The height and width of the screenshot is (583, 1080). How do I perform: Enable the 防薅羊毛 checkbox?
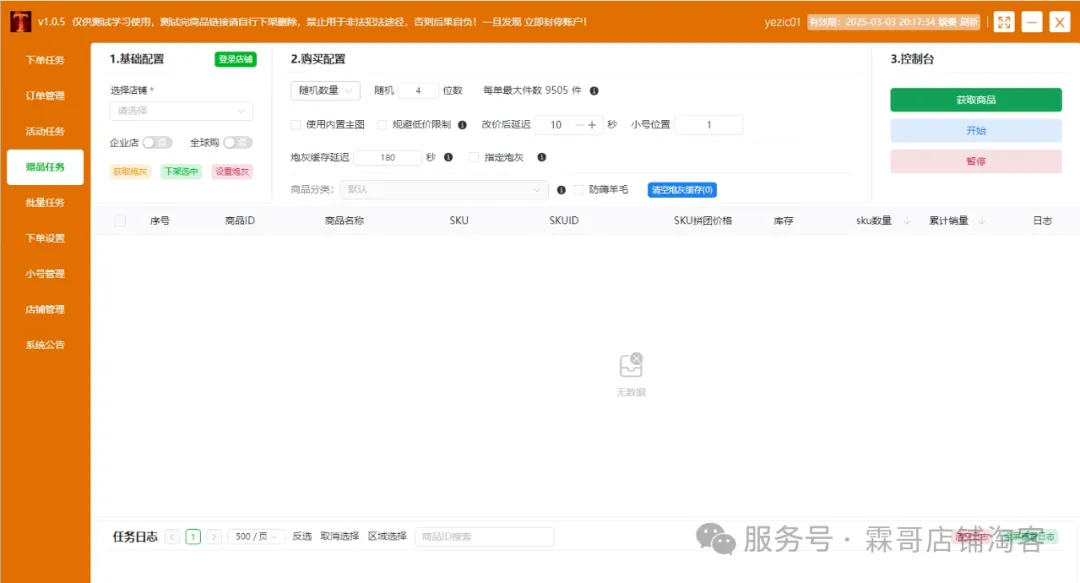[578, 190]
